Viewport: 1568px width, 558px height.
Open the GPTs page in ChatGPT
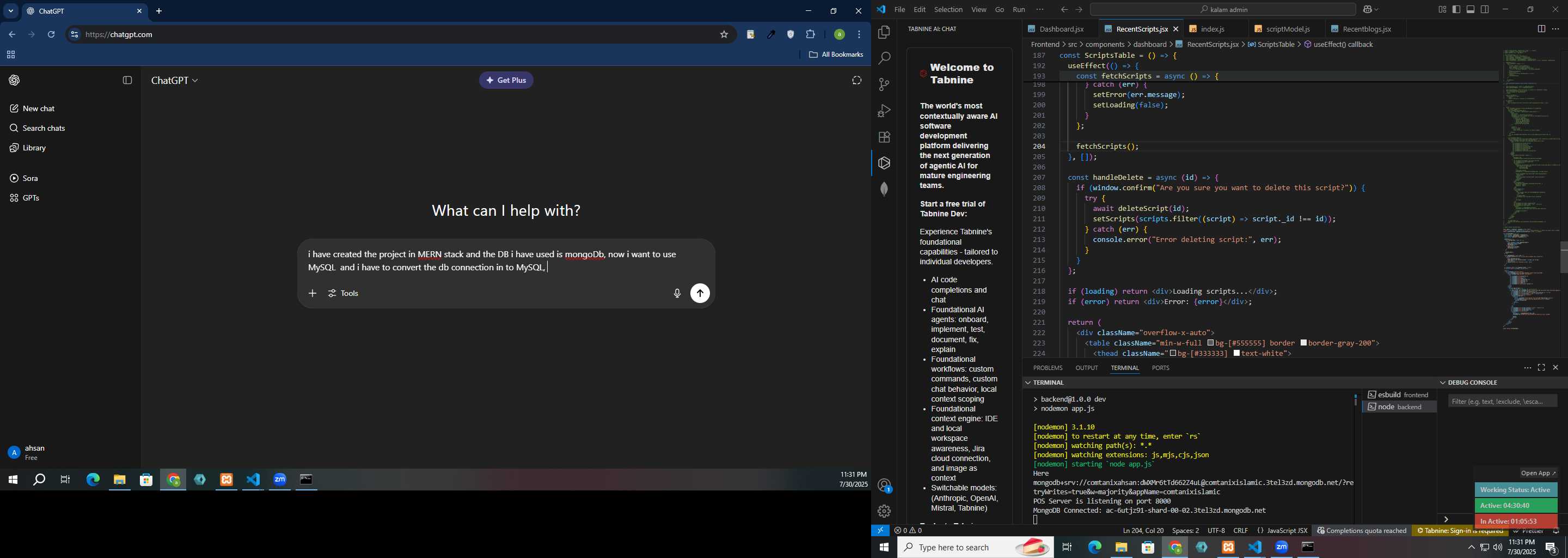pyautogui.click(x=26, y=198)
